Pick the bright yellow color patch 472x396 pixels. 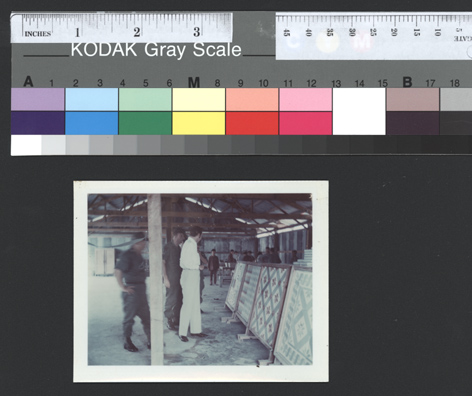[x=199, y=123]
